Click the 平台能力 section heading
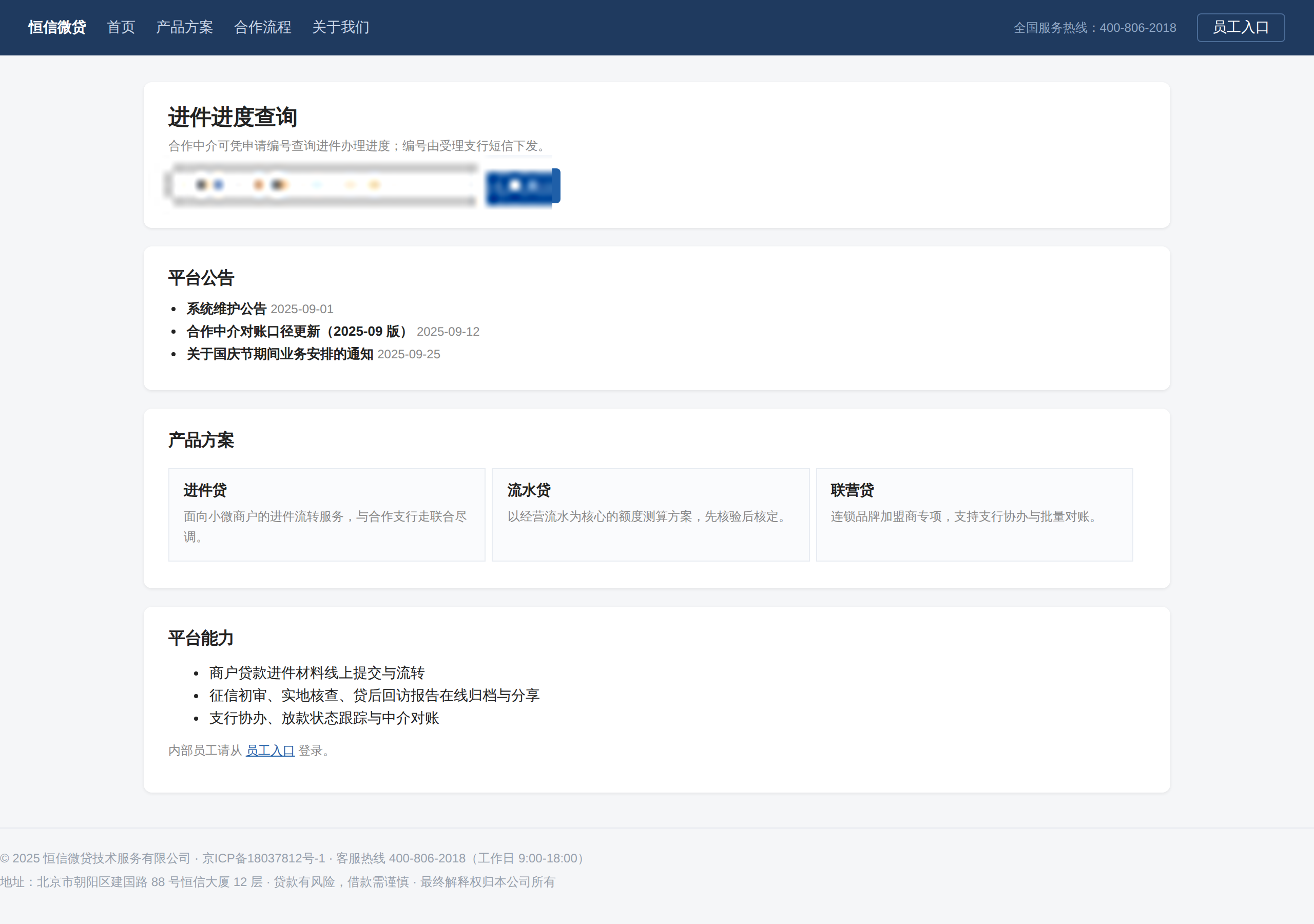This screenshot has height=924, width=1314. click(x=201, y=638)
